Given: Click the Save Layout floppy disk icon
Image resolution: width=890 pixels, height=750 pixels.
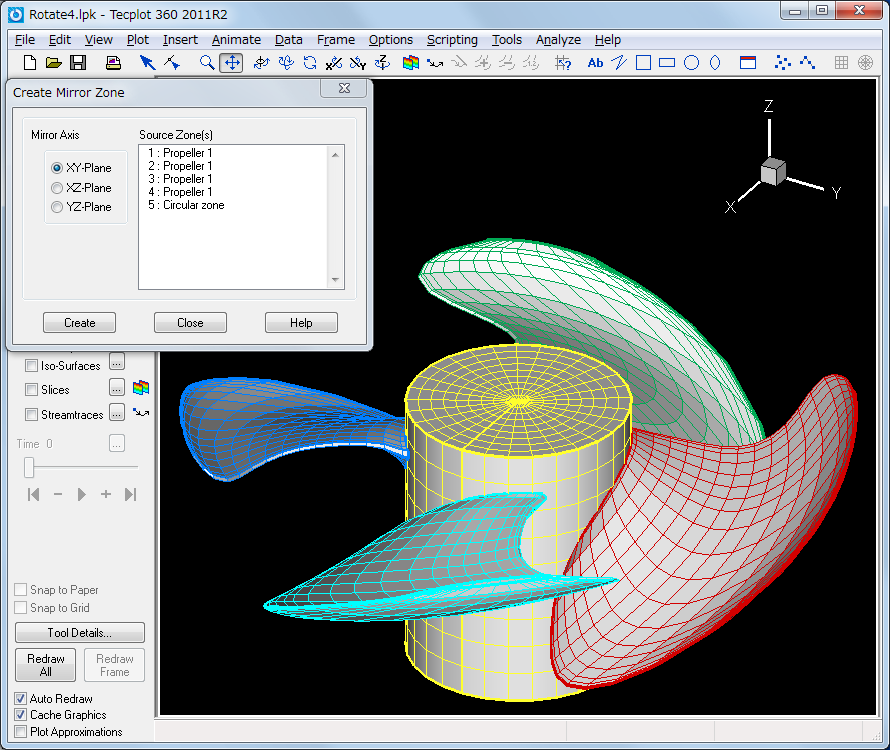Looking at the screenshot, I should point(78,62).
